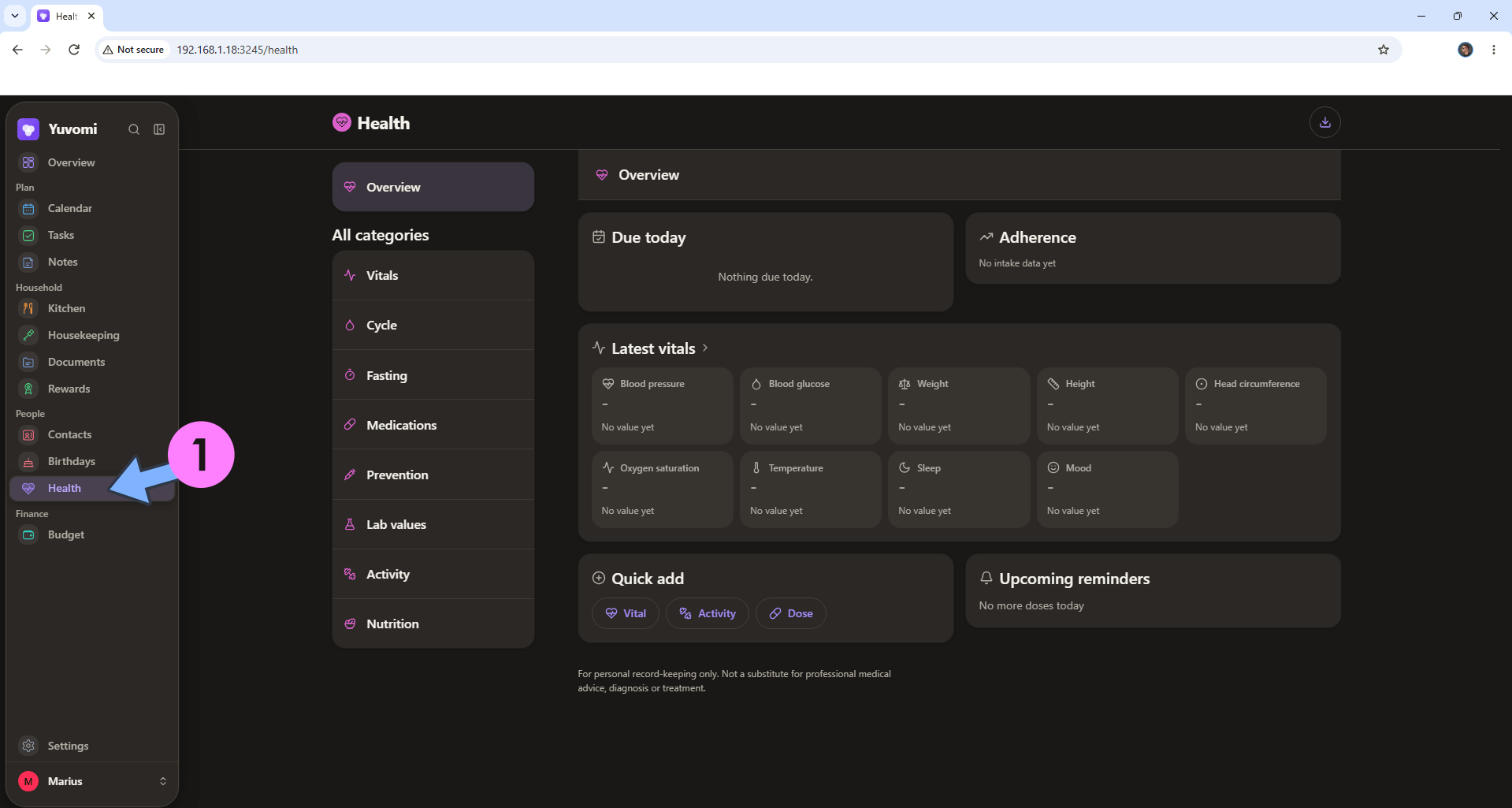Open the search icon in Yuvomi sidebar
The width and height of the screenshot is (1512, 808).
pyautogui.click(x=134, y=129)
